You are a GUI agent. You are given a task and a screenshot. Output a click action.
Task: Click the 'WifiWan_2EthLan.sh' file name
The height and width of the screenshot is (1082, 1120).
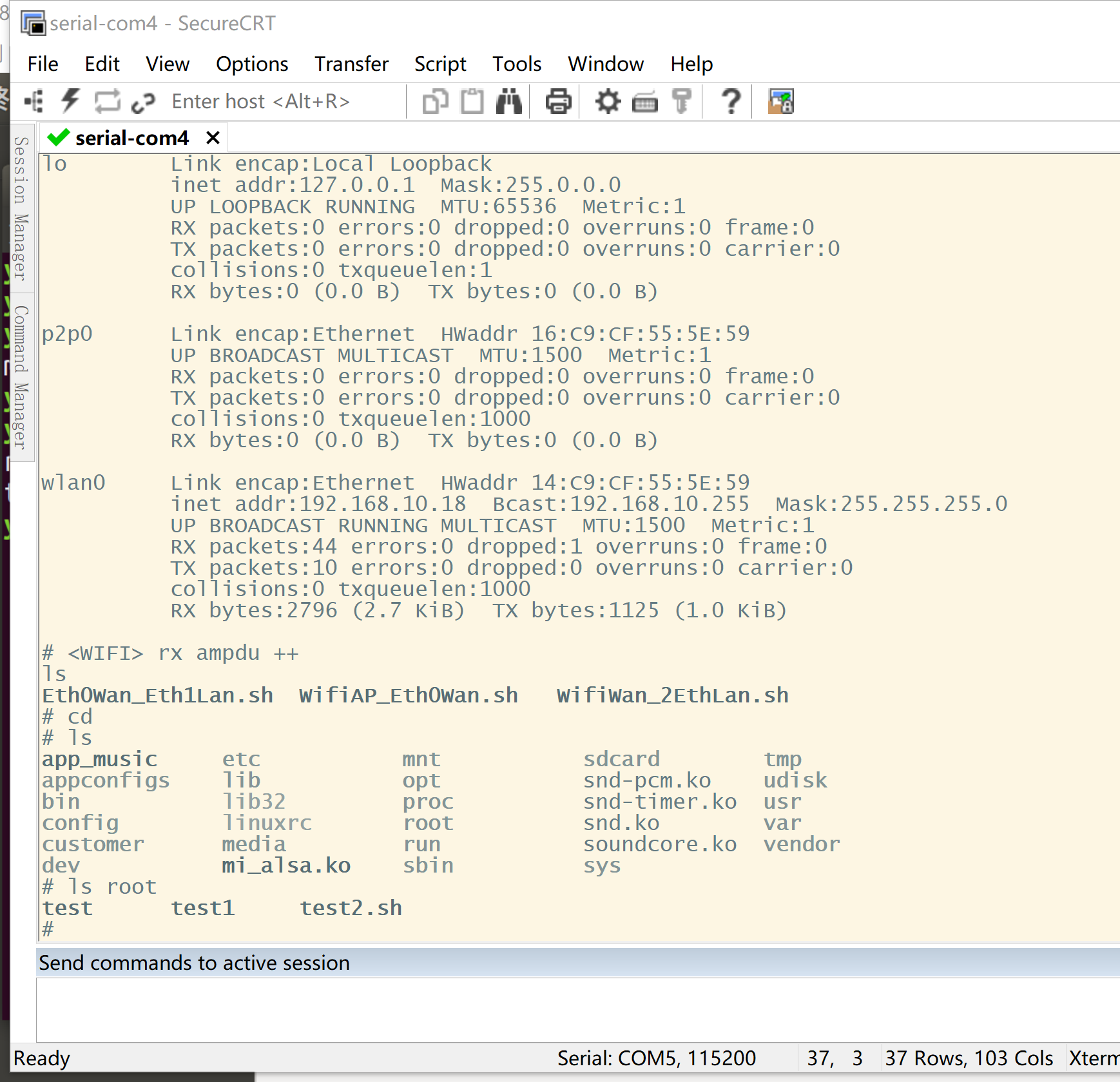coord(673,695)
